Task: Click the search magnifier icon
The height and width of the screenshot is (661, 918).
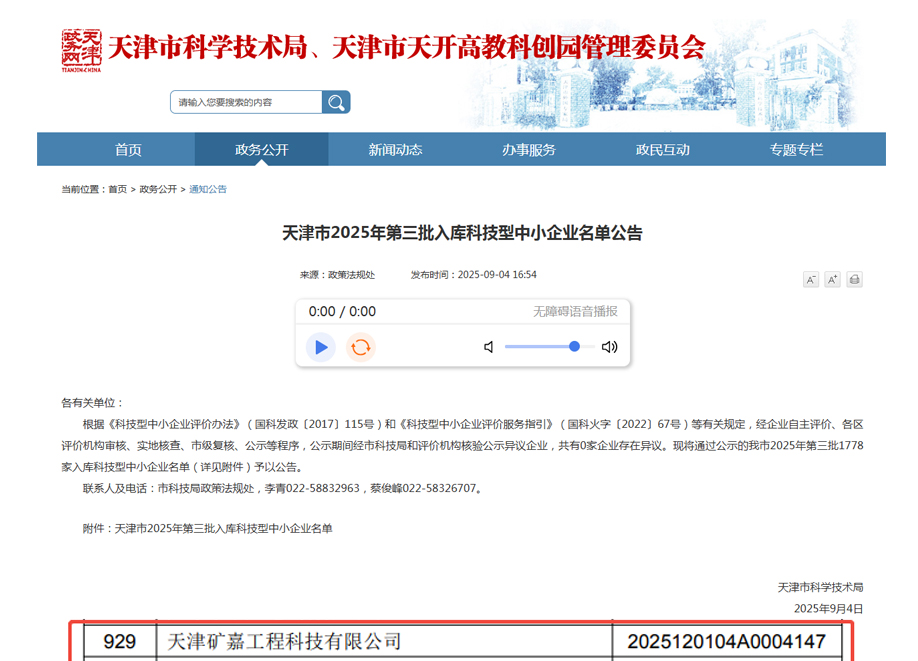Action: [336, 102]
